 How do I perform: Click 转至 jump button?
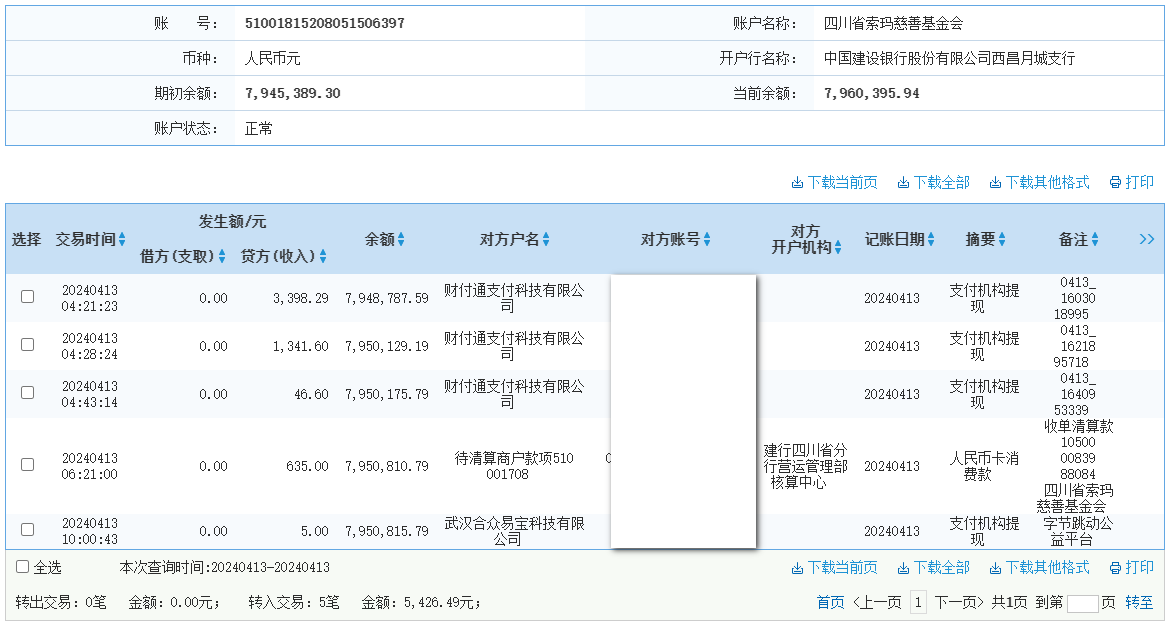click(x=1139, y=602)
